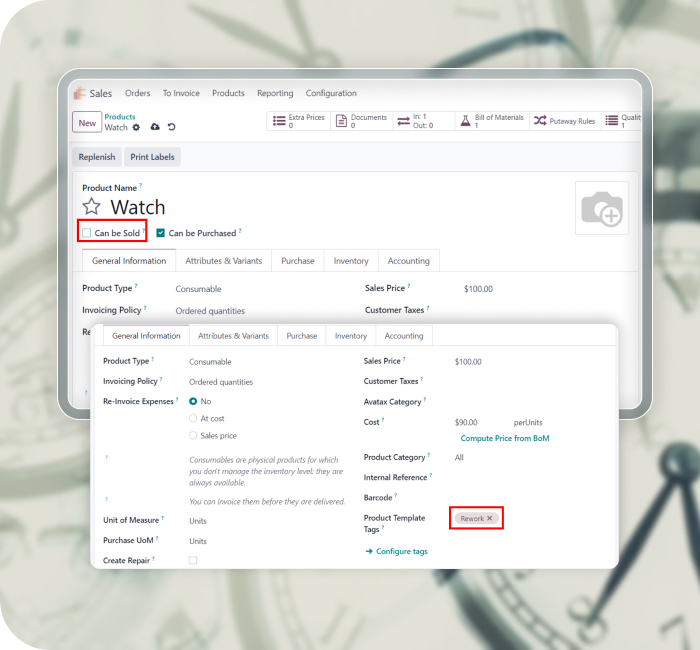Screen dimensions: 700x650
Task: Open lower panel Accounting tab
Action: coord(404,336)
